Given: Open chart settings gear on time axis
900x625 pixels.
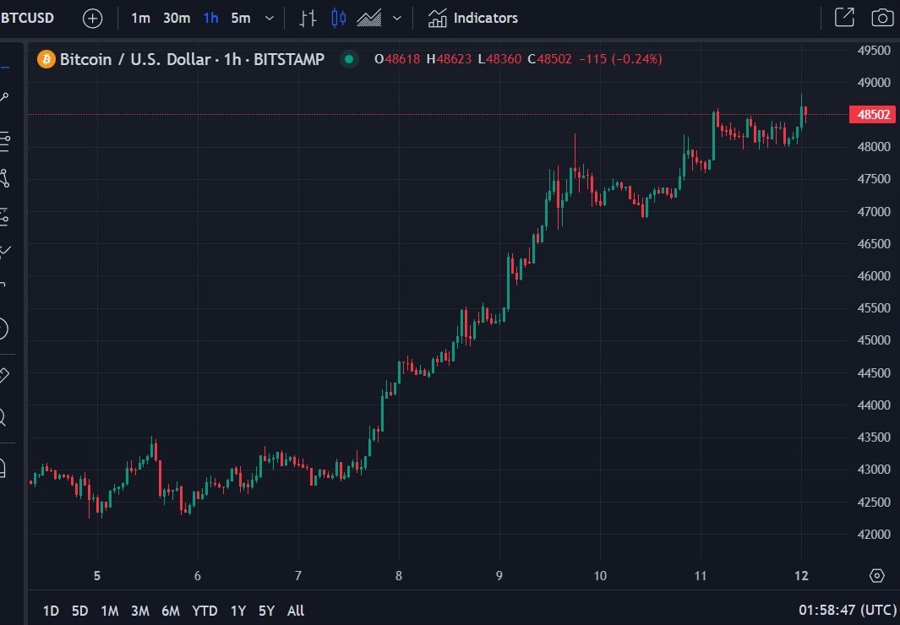Looking at the screenshot, I should [876, 575].
